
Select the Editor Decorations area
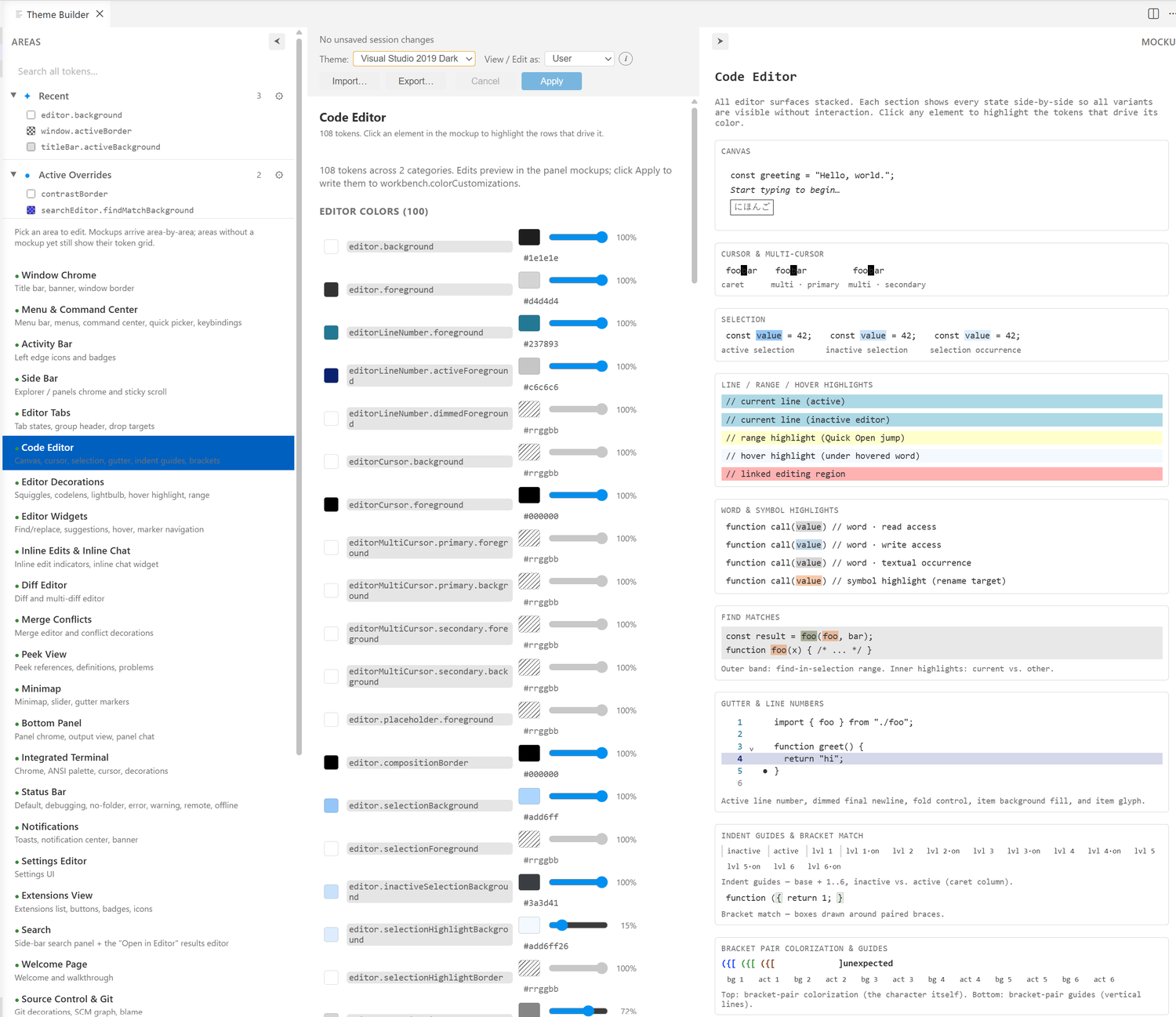point(149,488)
